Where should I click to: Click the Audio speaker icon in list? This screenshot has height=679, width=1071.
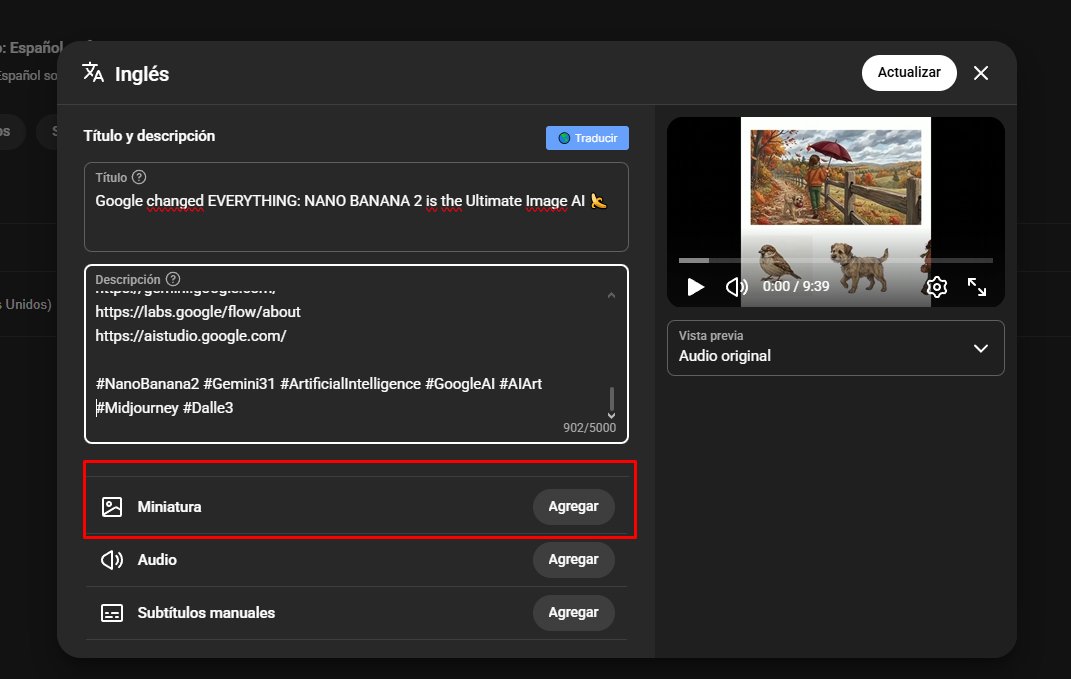112,560
